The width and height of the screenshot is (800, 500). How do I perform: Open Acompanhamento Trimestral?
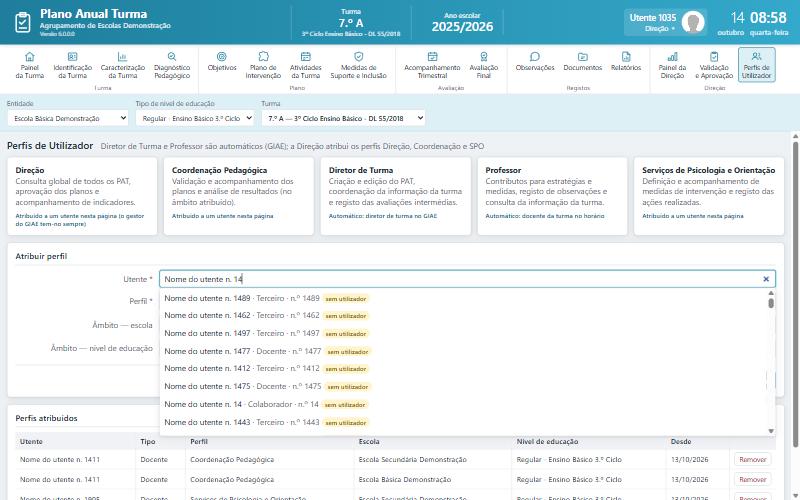432,65
